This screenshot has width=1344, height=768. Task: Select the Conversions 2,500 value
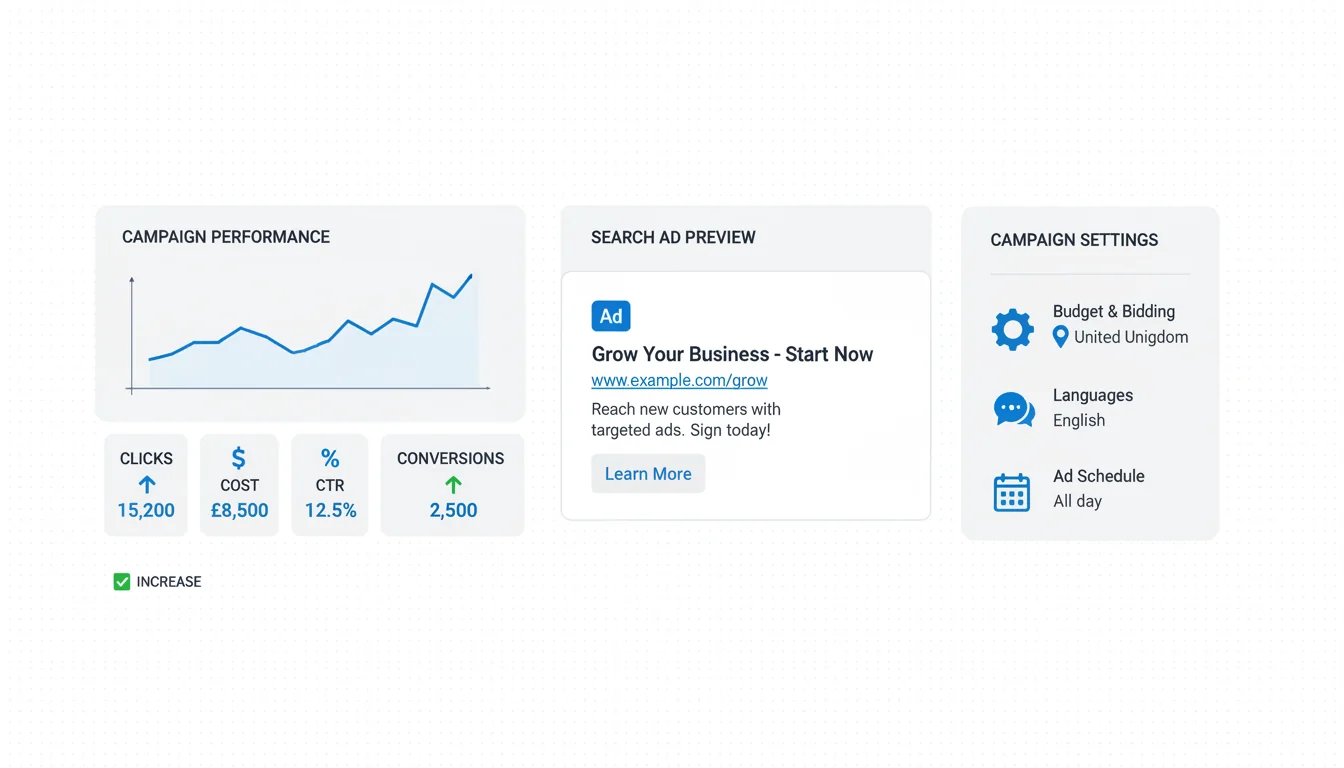coord(453,510)
